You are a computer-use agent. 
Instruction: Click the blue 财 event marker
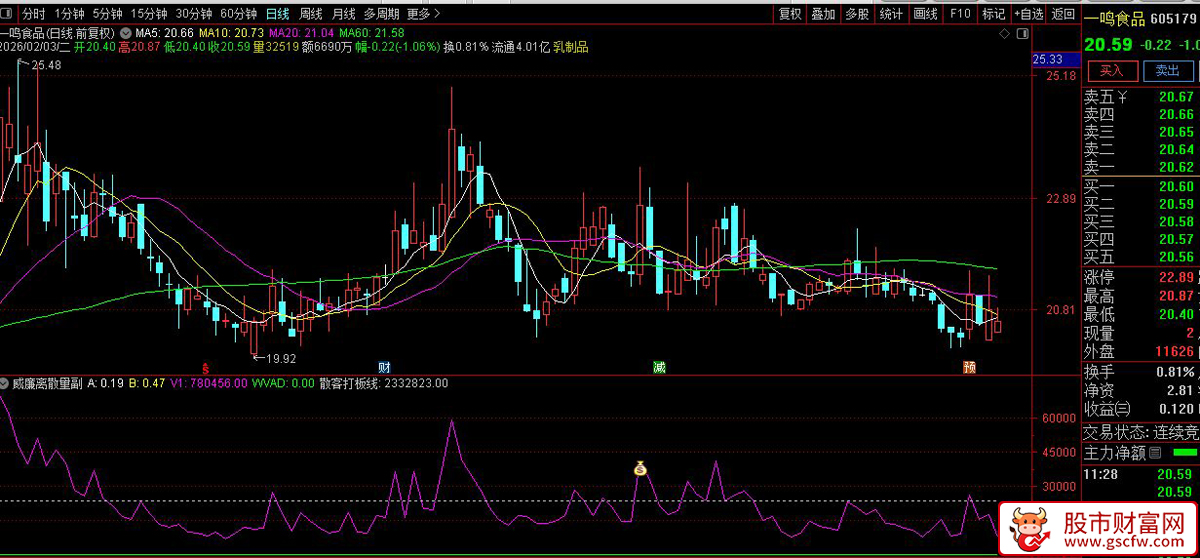click(x=384, y=367)
